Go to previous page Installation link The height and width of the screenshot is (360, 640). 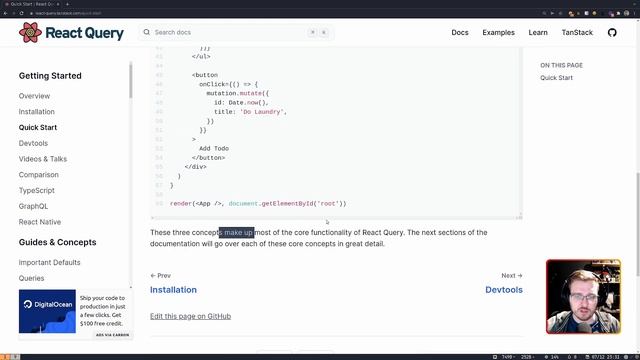(x=173, y=290)
